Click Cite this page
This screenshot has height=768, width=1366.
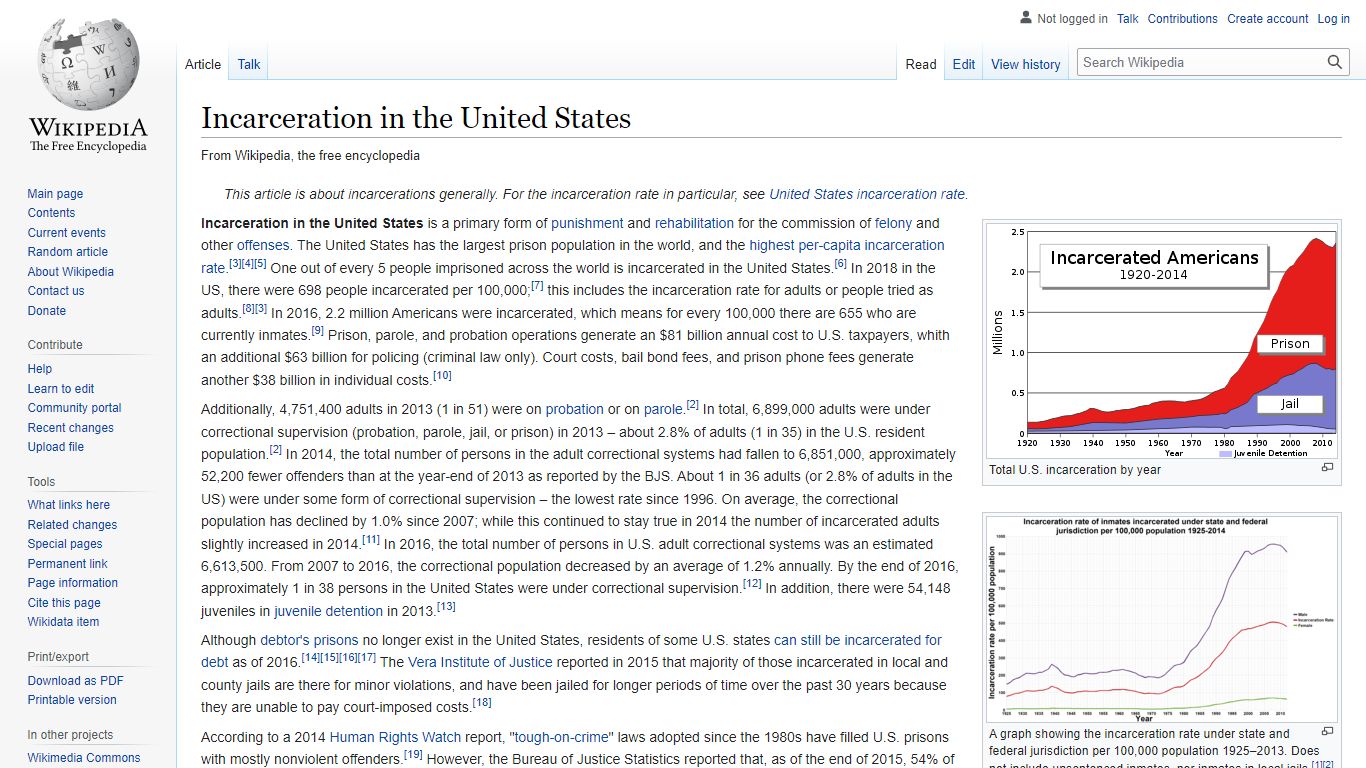tap(64, 603)
